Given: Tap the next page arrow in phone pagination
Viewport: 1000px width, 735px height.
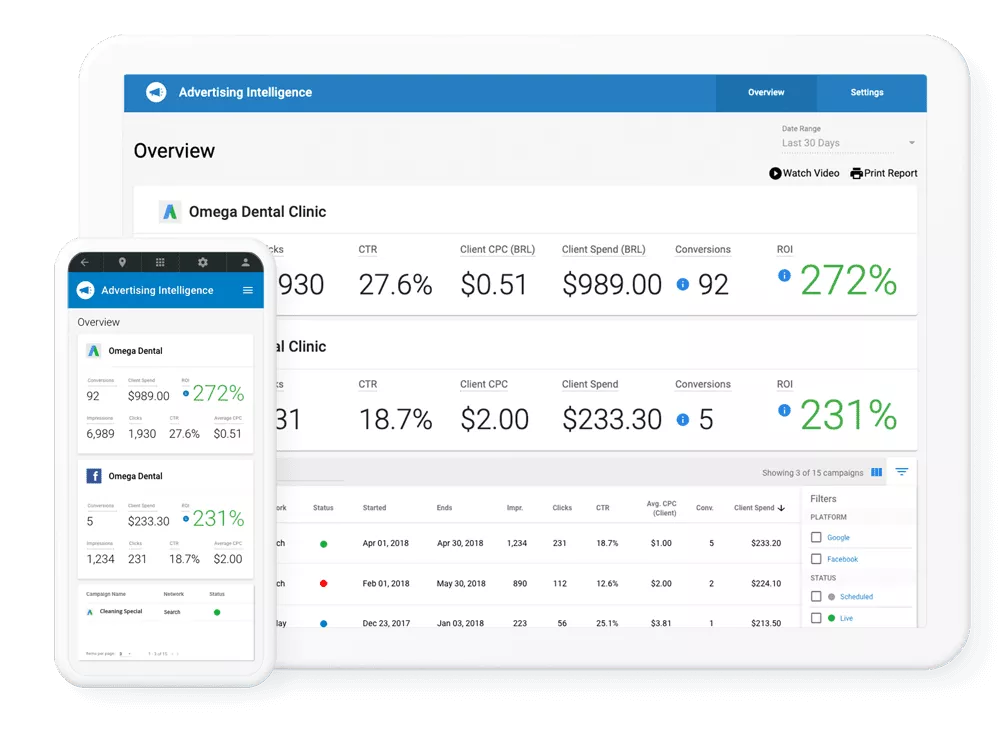Looking at the screenshot, I should coord(177,653).
